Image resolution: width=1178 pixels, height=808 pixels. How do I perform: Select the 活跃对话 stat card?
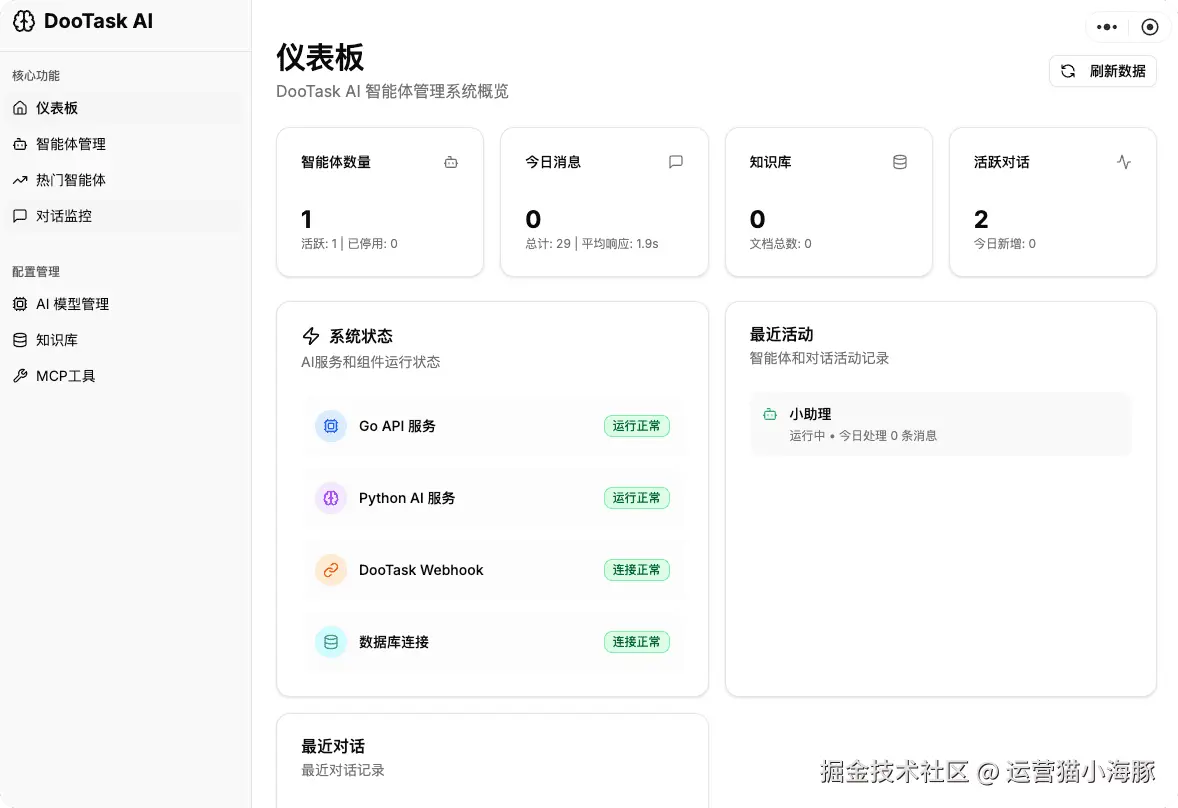1053,202
